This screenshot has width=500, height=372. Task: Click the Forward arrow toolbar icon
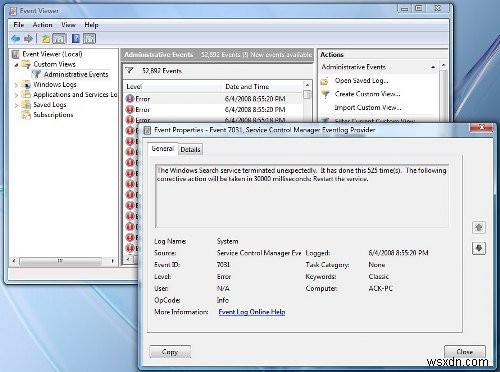[x=28, y=39]
